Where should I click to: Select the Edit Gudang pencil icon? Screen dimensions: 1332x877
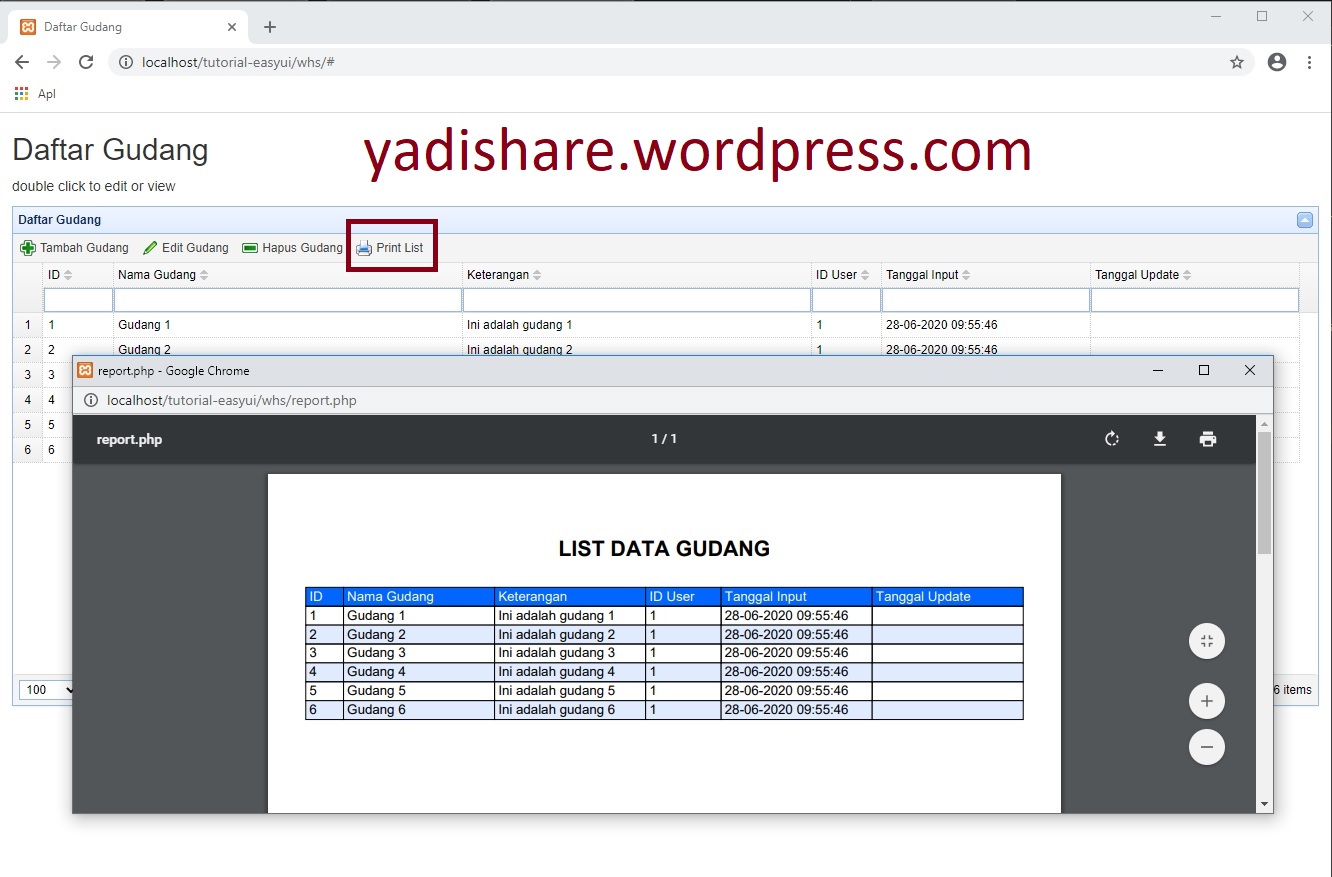click(152, 247)
